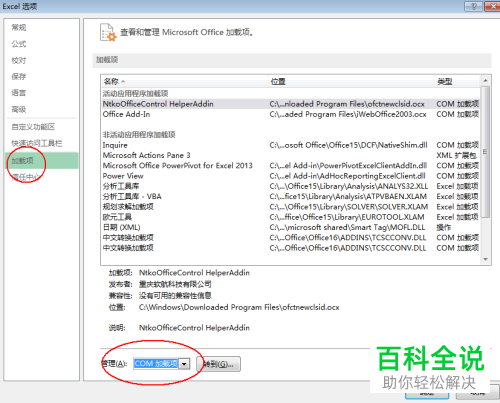
Task: Click the add-ins list scrollbar thumb
Action: 485,152
